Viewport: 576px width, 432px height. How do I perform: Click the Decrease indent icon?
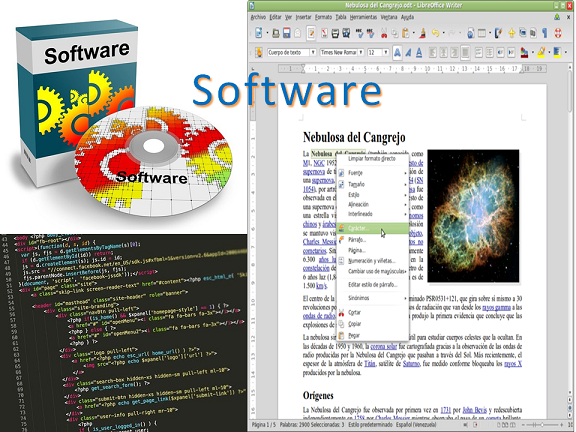click(x=500, y=53)
